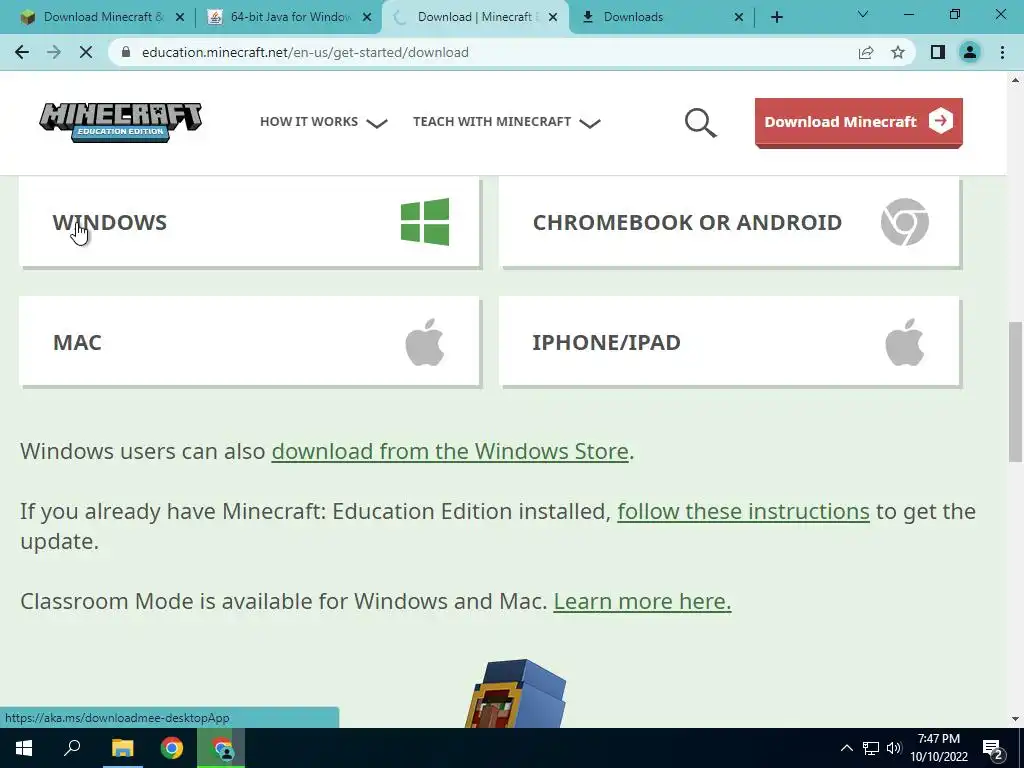Open the Chrome profile avatar
1024x768 pixels.
click(970, 52)
